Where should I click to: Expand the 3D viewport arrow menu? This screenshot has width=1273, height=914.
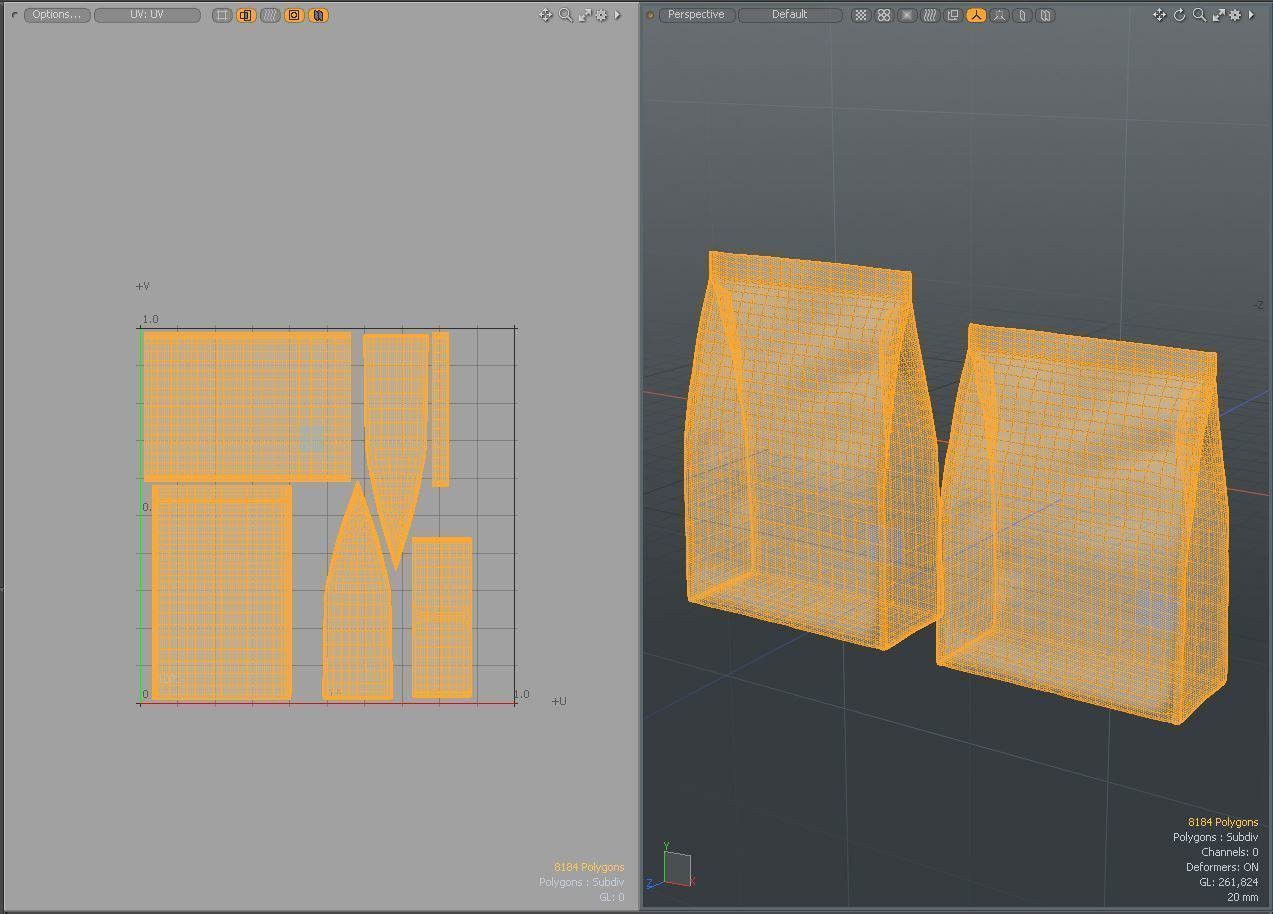(1251, 15)
